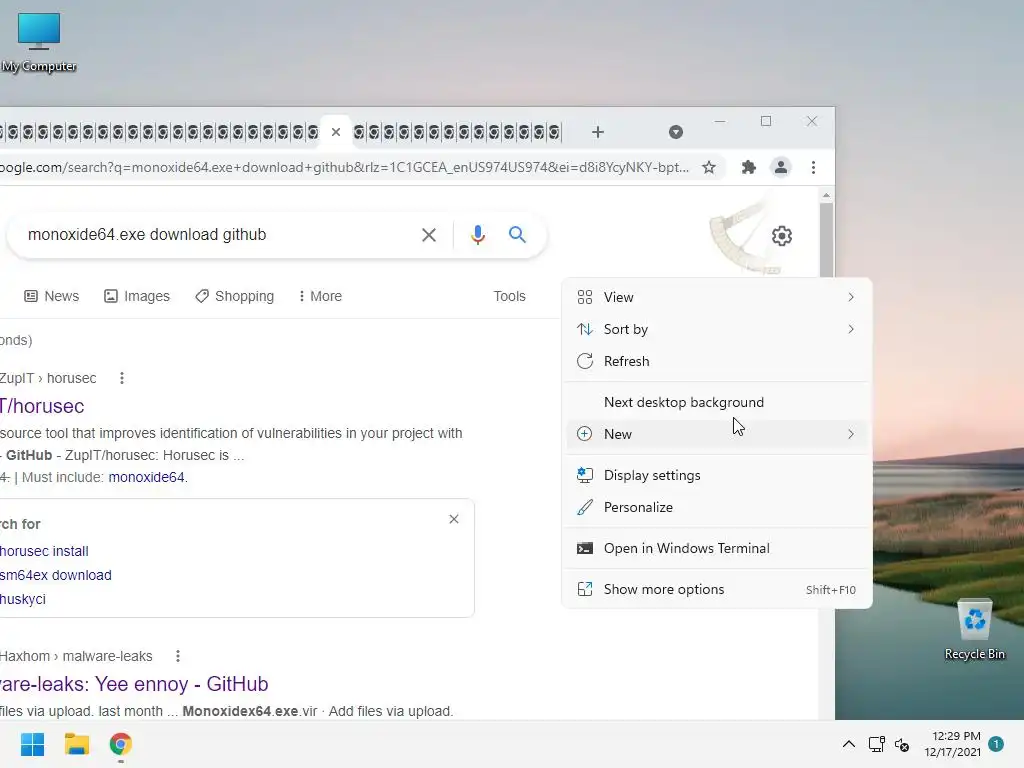Click the Chrome page vertical scrollbar thumb

pyautogui.click(x=826, y=240)
